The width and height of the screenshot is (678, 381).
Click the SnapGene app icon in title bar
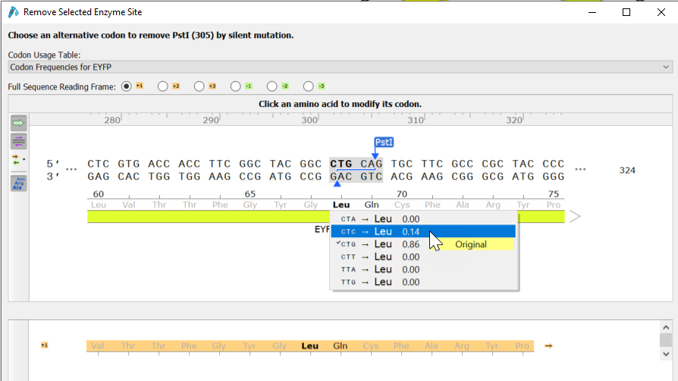coord(13,12)
